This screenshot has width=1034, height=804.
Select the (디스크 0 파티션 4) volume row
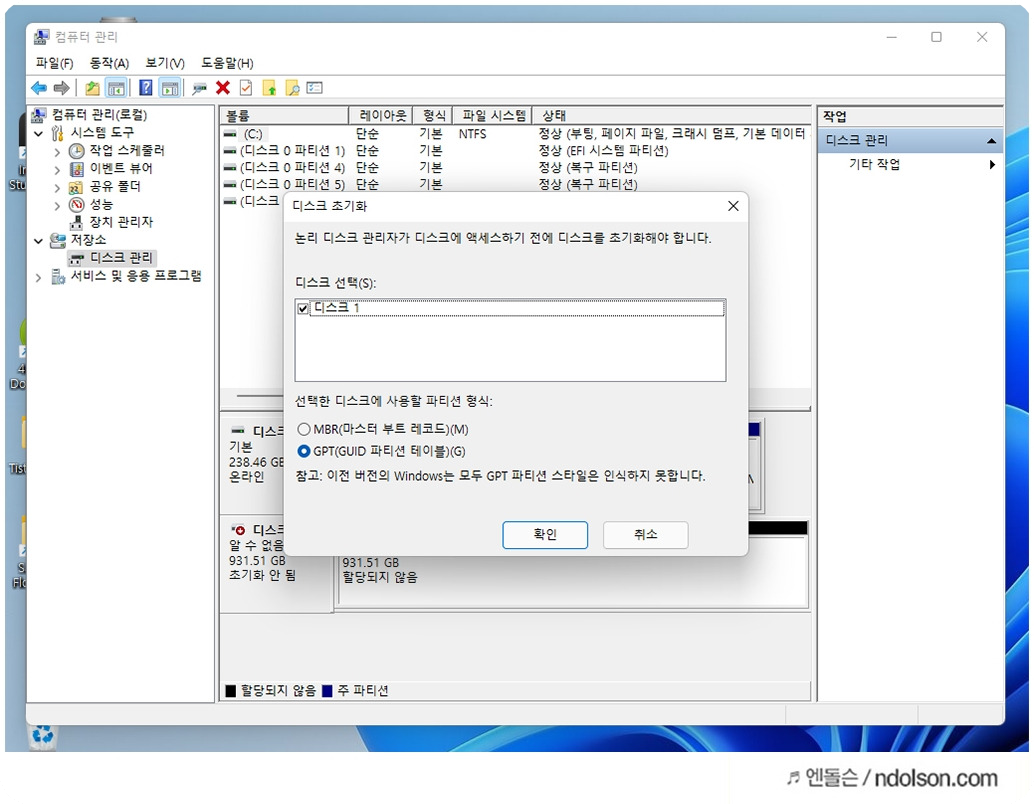pos(514,168)
